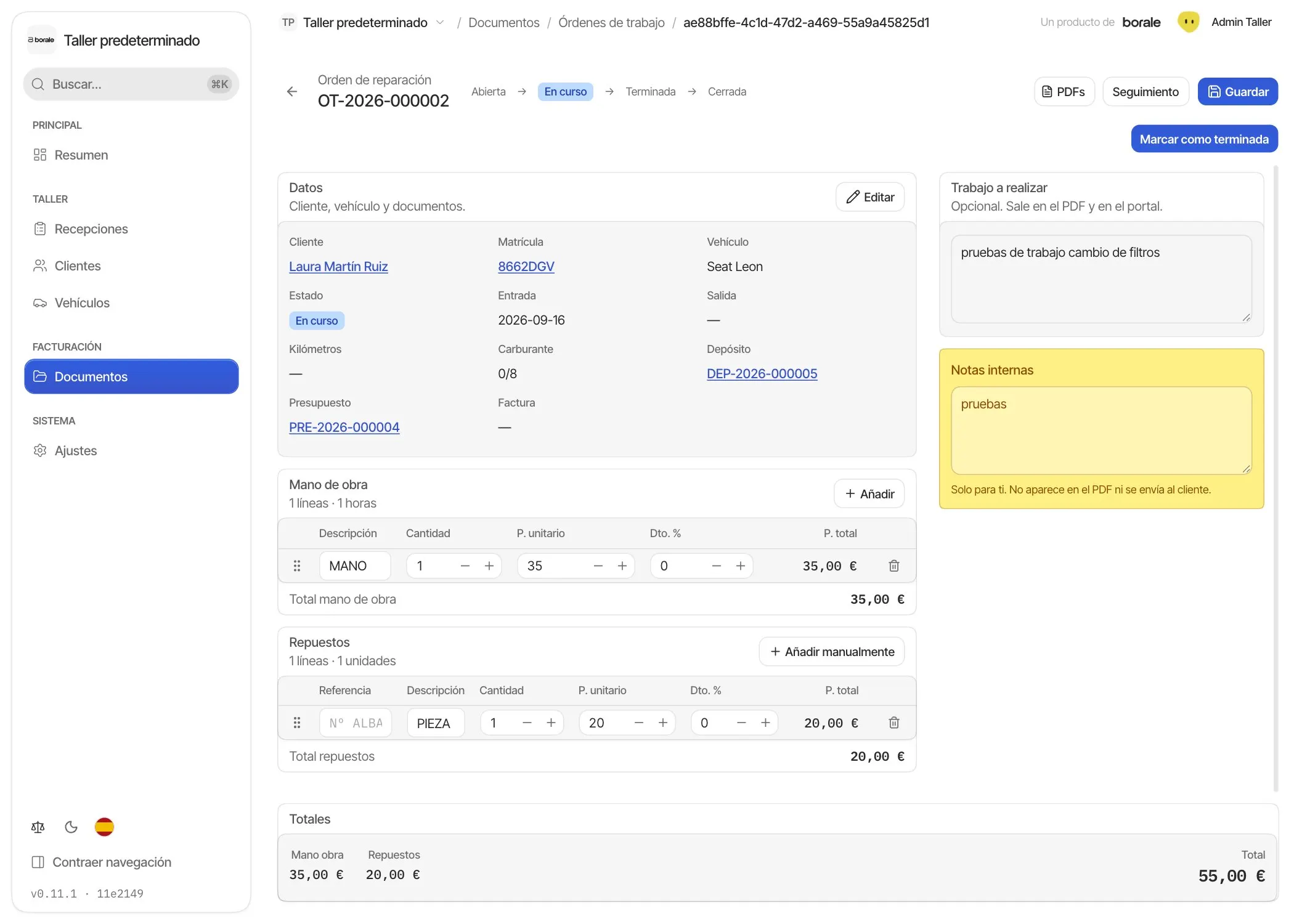Grab the drag handle of the MANO row

(296, 565)
